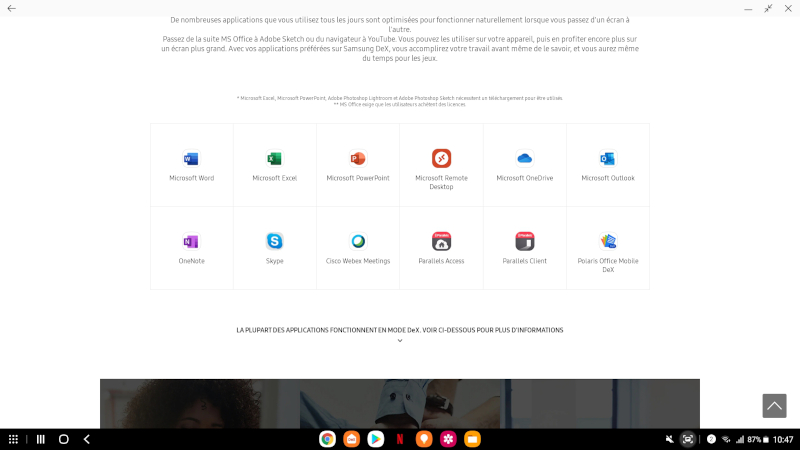This screenshot has height=450, width=800.
Task: Click the banner photo at the page bottom
Action: [x=400, y=404]
